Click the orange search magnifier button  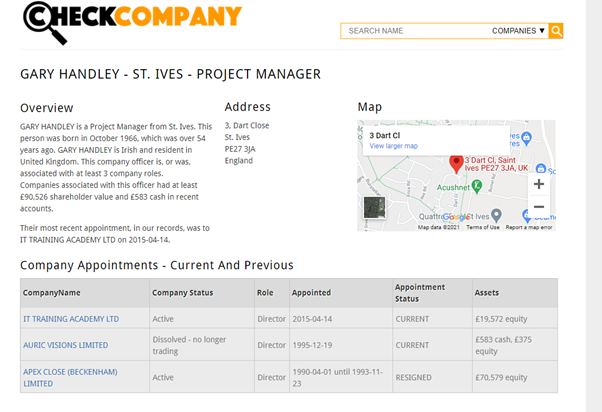[x=556, y=31]
